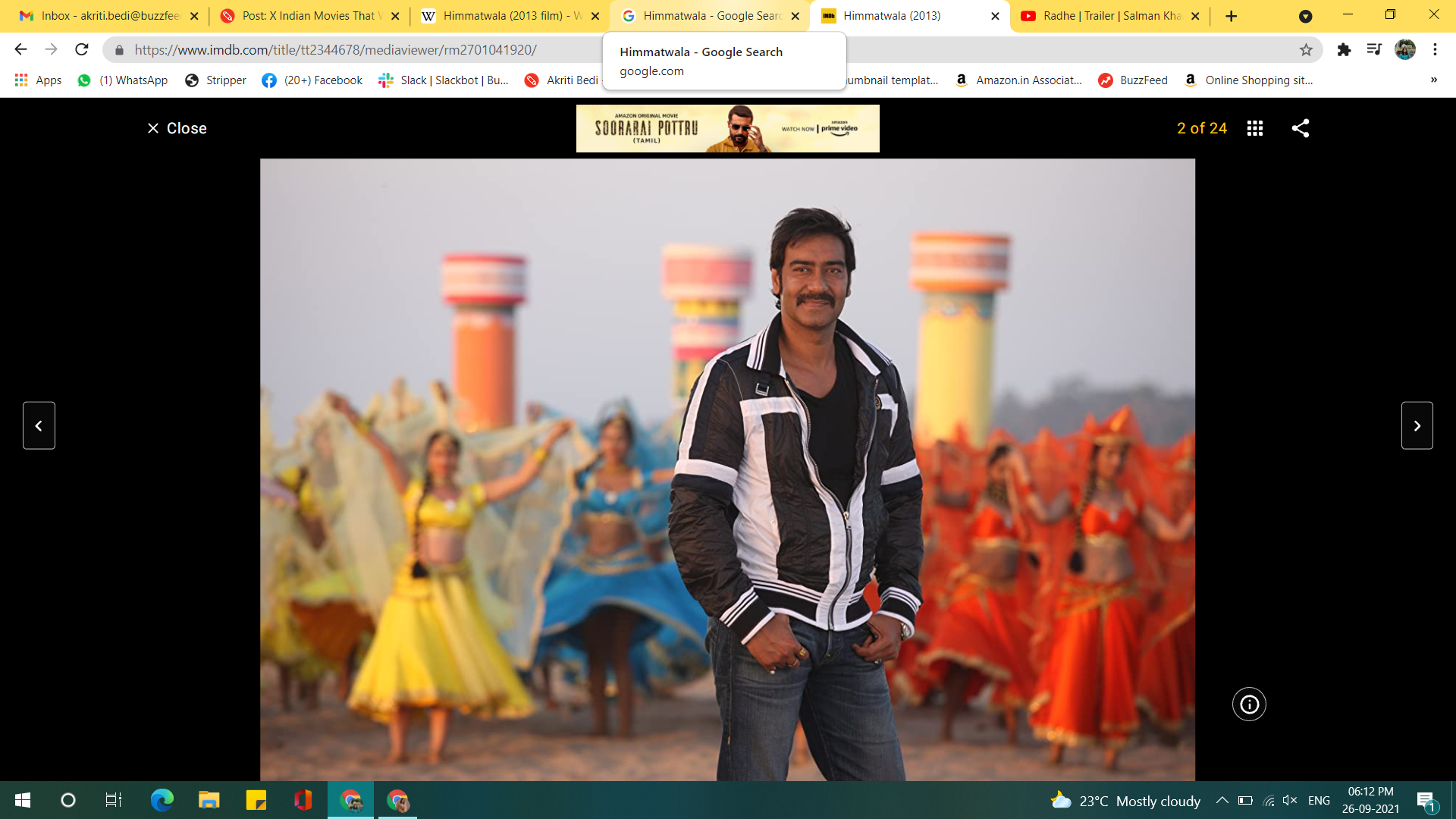Open the Online Shopping site bookmark
The height and width of the screenshot is (819, 1456).
tap(1248, 80)
